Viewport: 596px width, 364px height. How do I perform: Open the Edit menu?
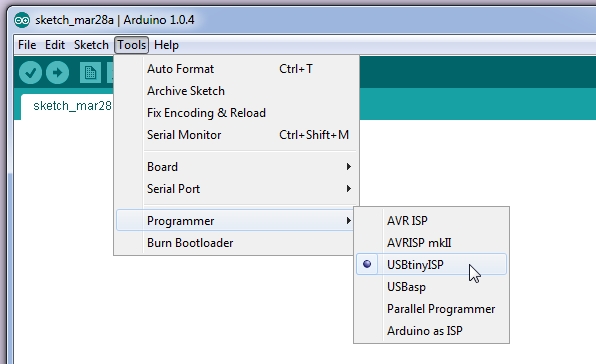55,45
